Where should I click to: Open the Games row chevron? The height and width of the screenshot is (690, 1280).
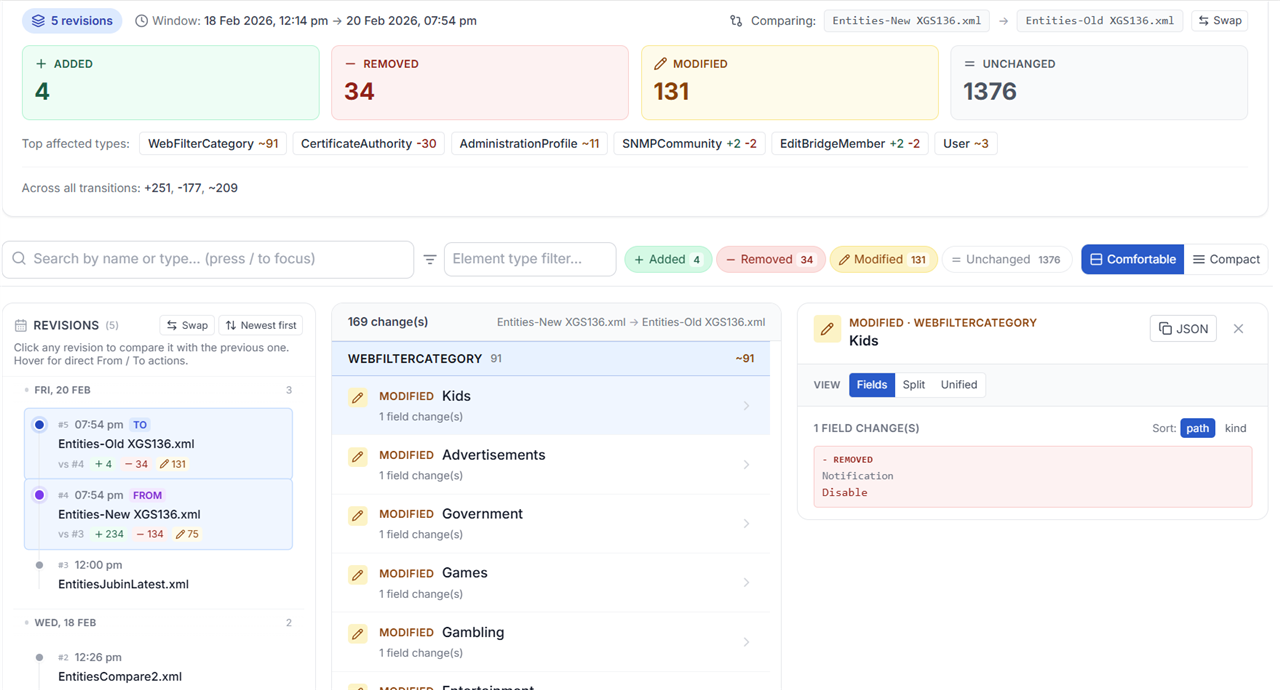pos(746,583)
